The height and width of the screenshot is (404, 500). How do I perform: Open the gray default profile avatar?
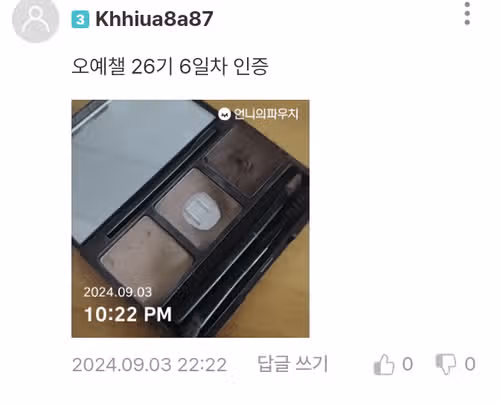coord(36,20)
